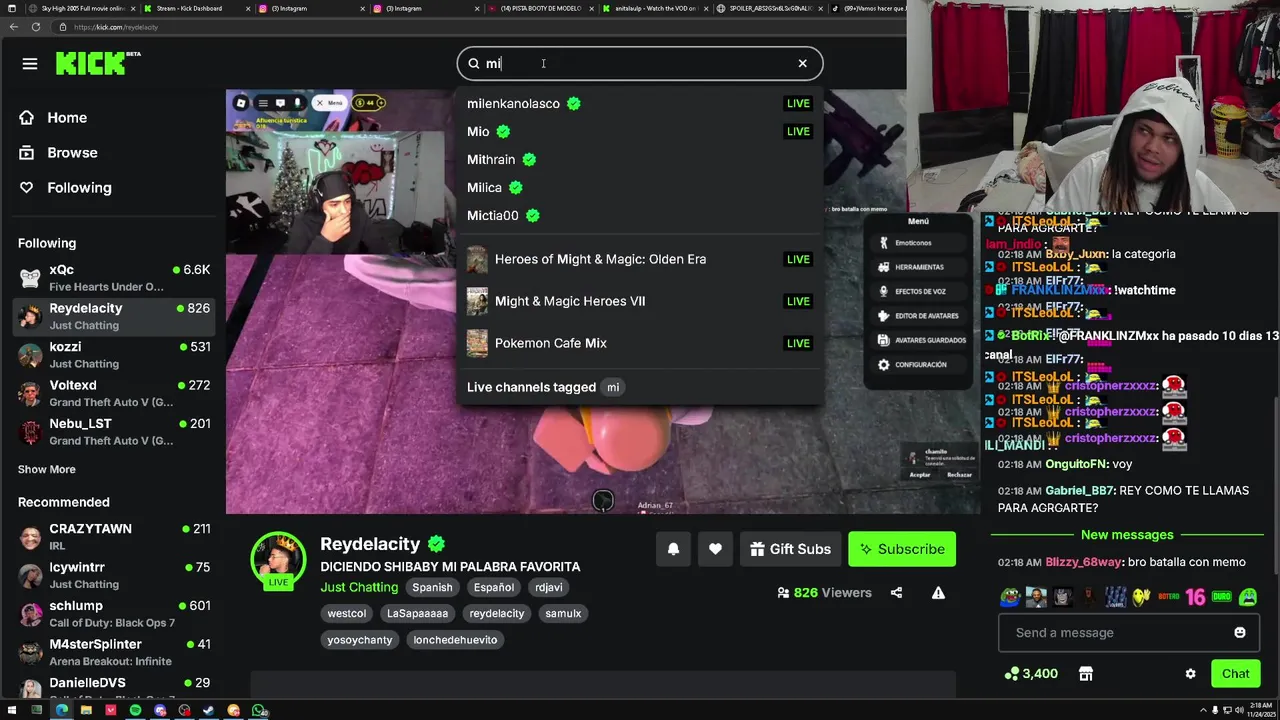Screen dimensions: 1280x720
Task: Open the hamburger sidebar menu
Action: pyautogui.click(x=30, y=64)
